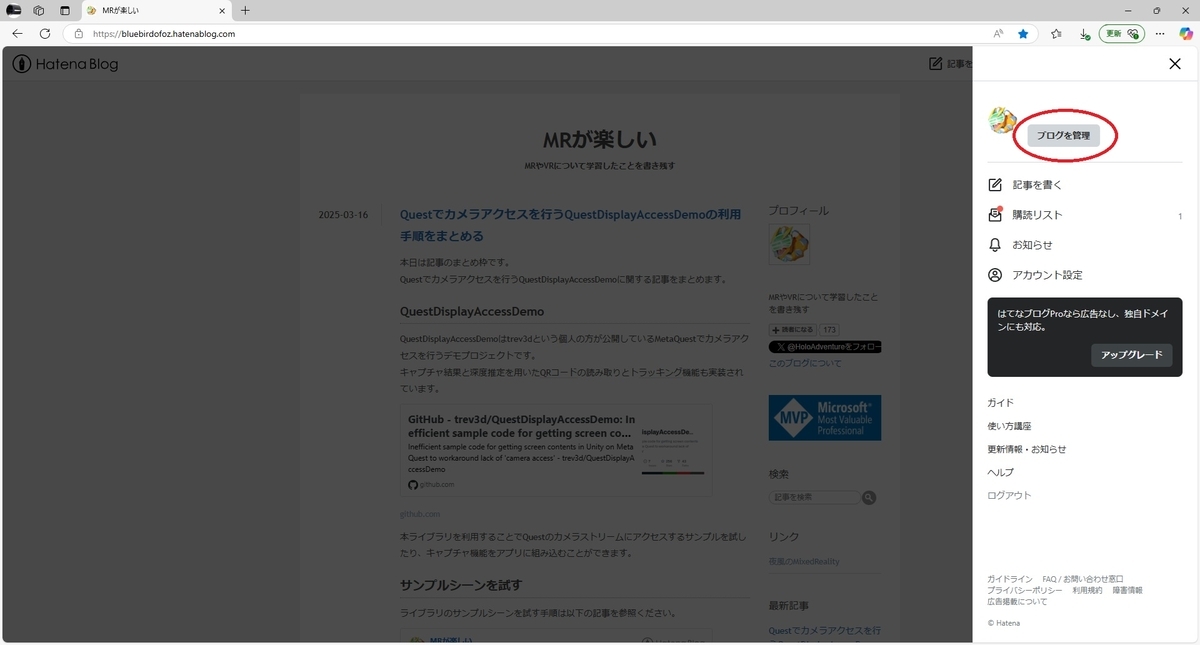Open the tab actions menu icon
1200x645 pixels.
click(65, 10)
